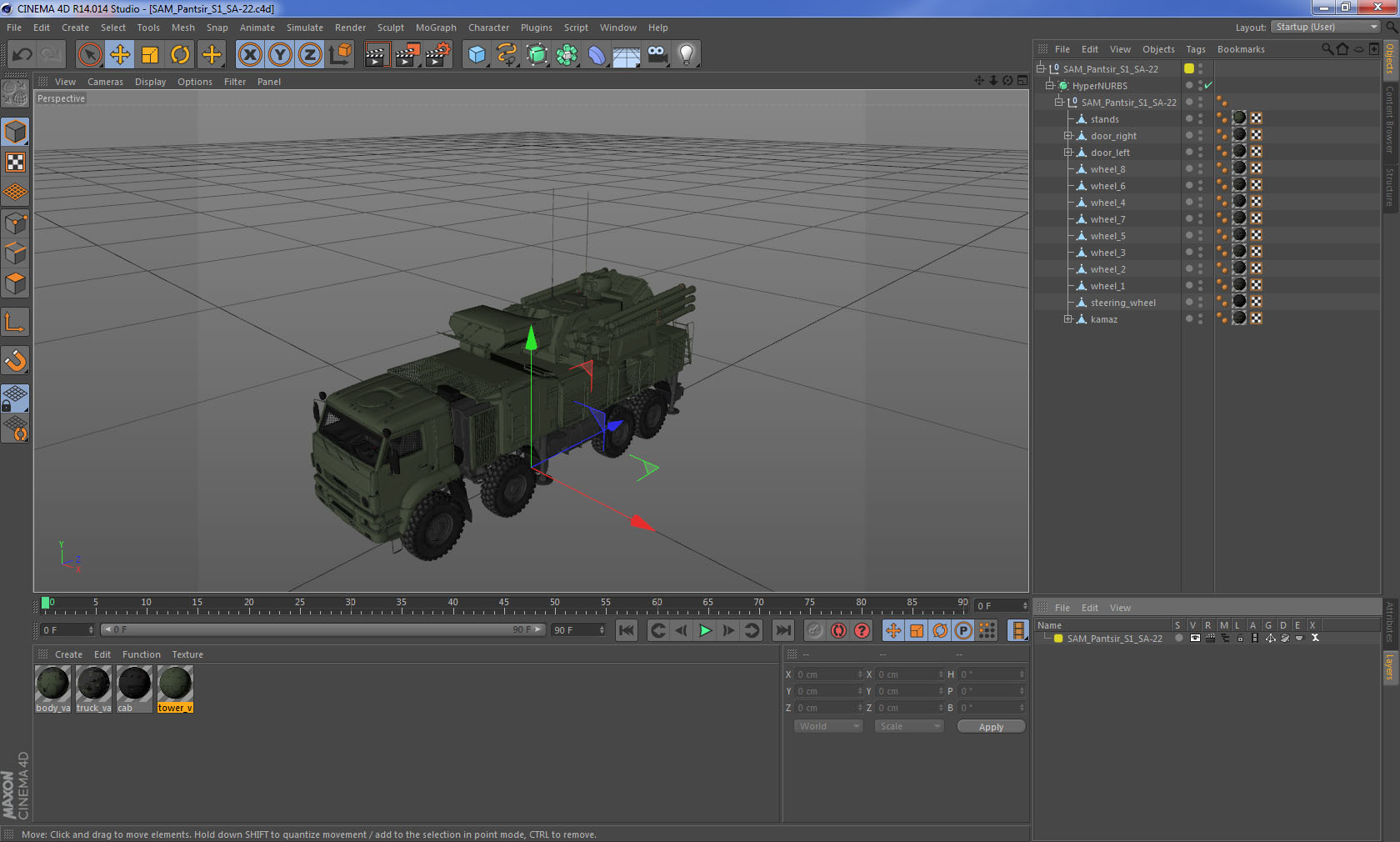1400x842 pixels.
Task: Add a Cube primitive object
Action: click(477, 55)
